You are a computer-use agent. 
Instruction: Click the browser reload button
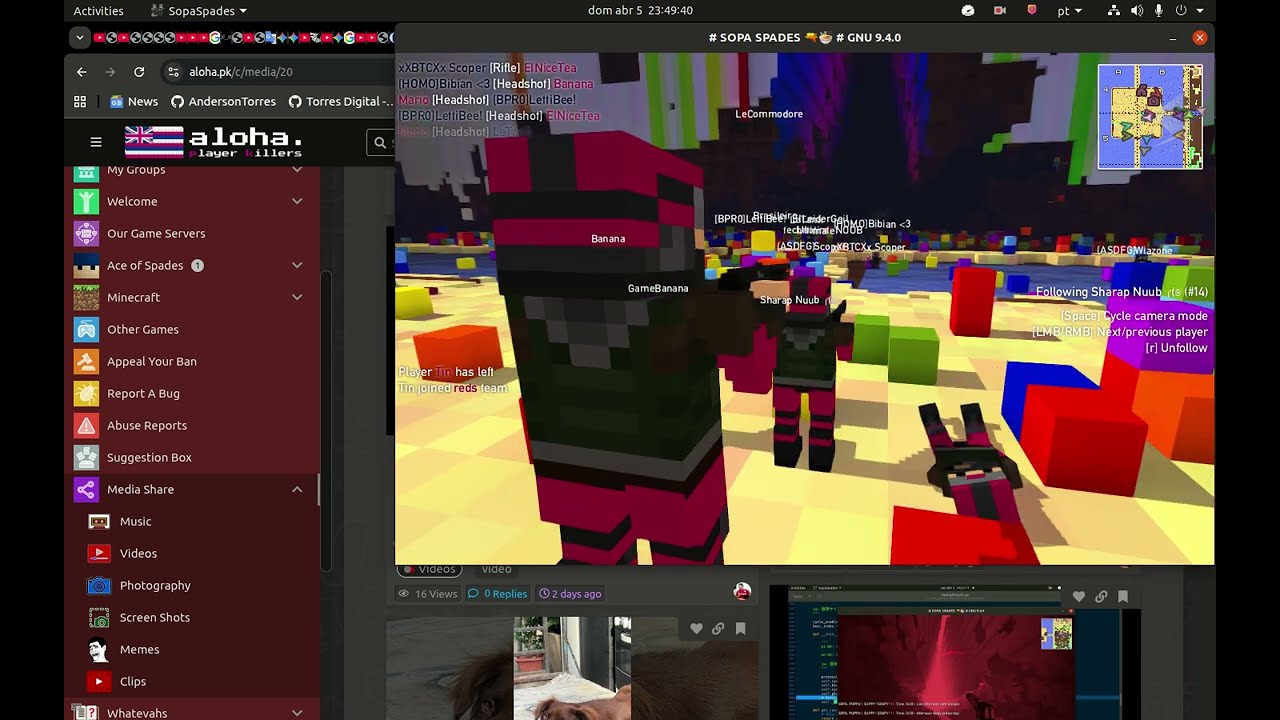coord(139,72)
